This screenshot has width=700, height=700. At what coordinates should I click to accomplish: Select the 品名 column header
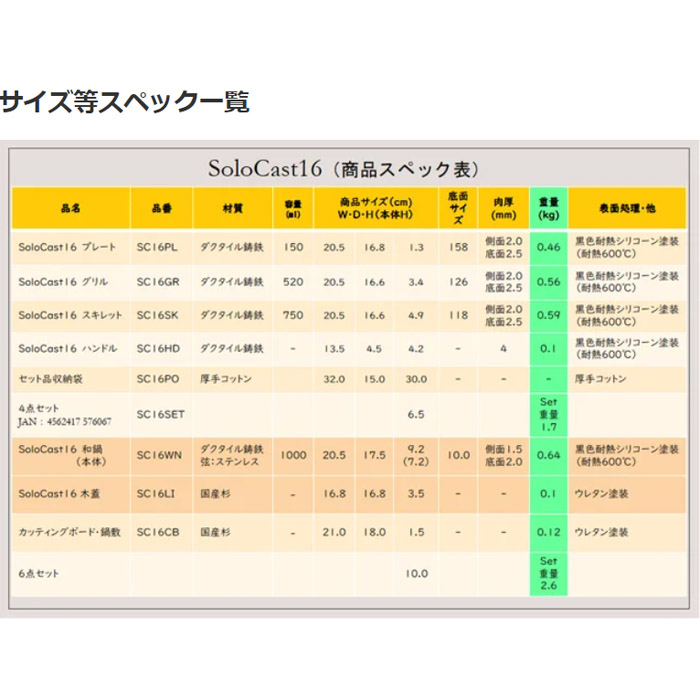click(x=71, y=208)
